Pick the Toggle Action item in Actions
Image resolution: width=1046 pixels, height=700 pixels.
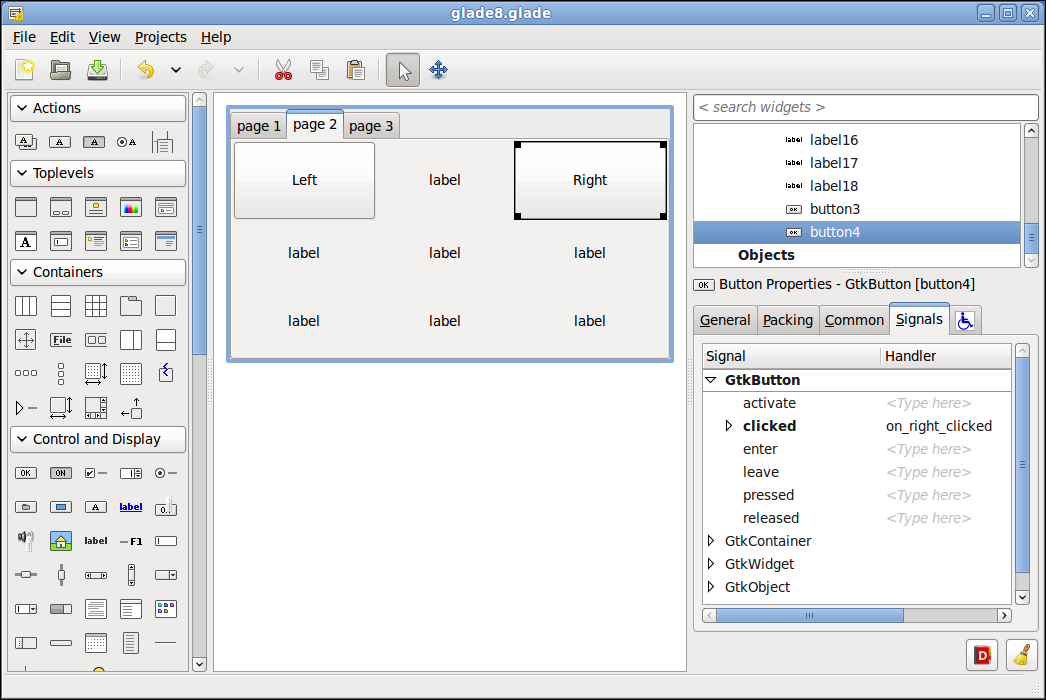click(x=94, y=142)
